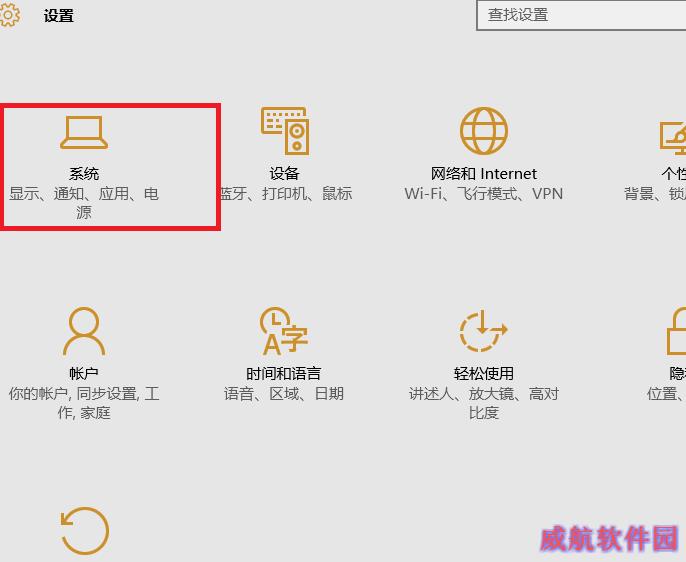
Task: Open the System laptop icon
Action: (84, 132)
